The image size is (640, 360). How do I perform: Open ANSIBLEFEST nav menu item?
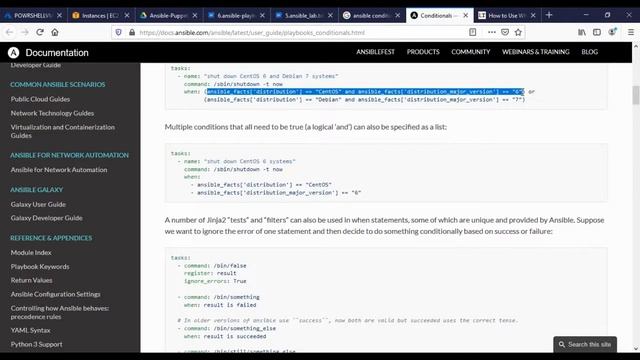[x=375, y=52]
